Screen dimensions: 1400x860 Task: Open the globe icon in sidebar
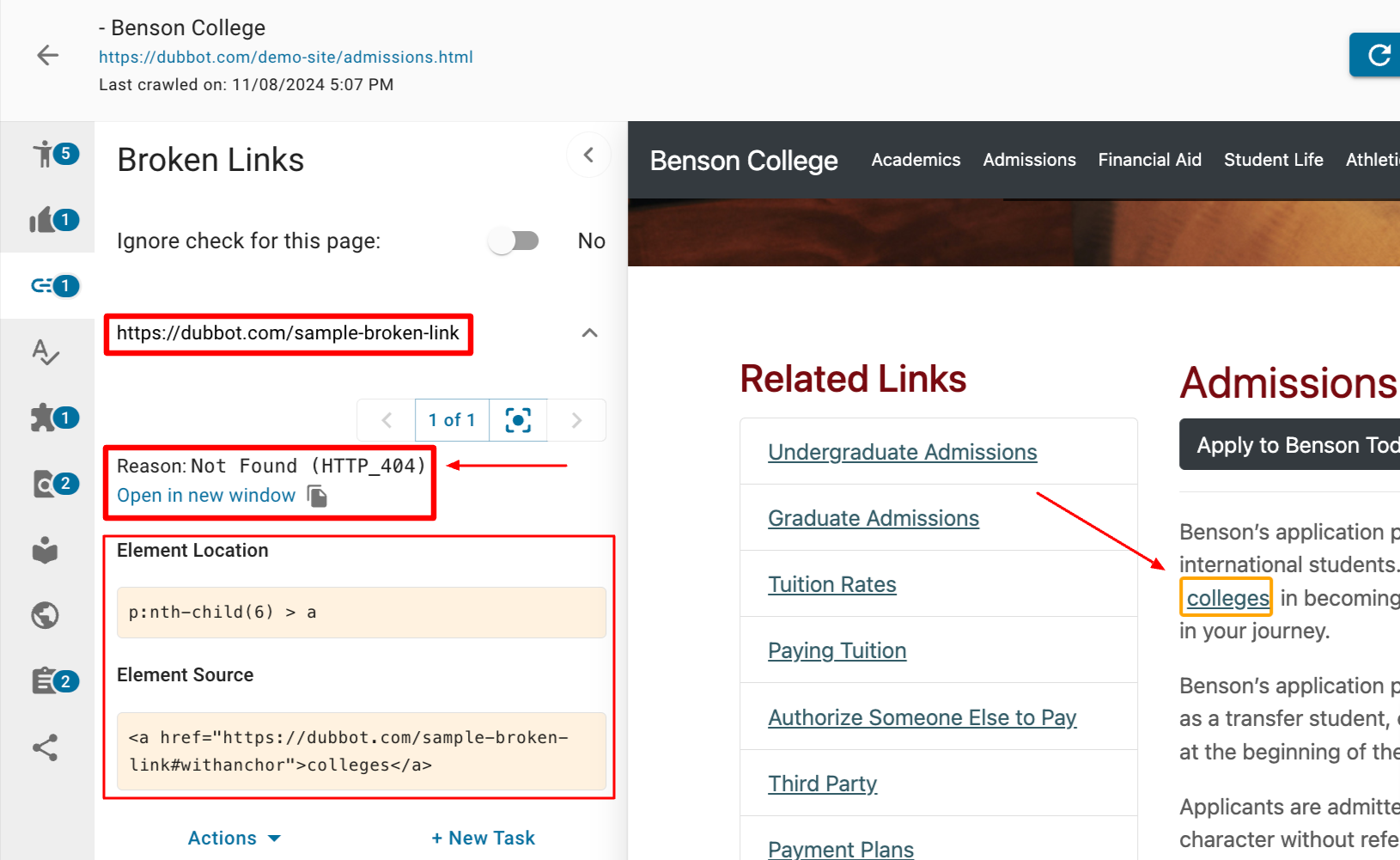tap(46, 615)
